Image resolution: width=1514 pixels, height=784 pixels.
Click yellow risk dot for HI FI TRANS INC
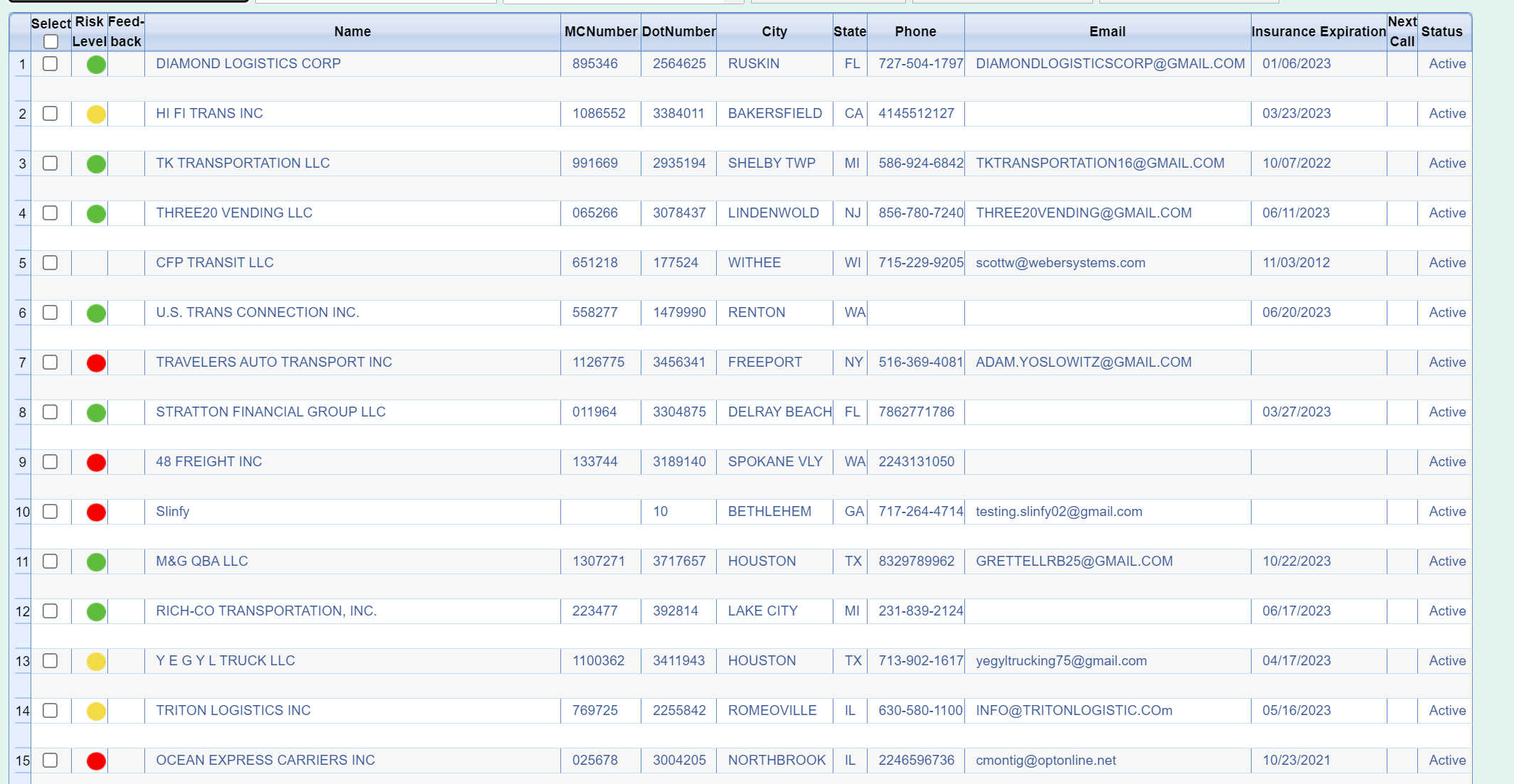[96, 114]
